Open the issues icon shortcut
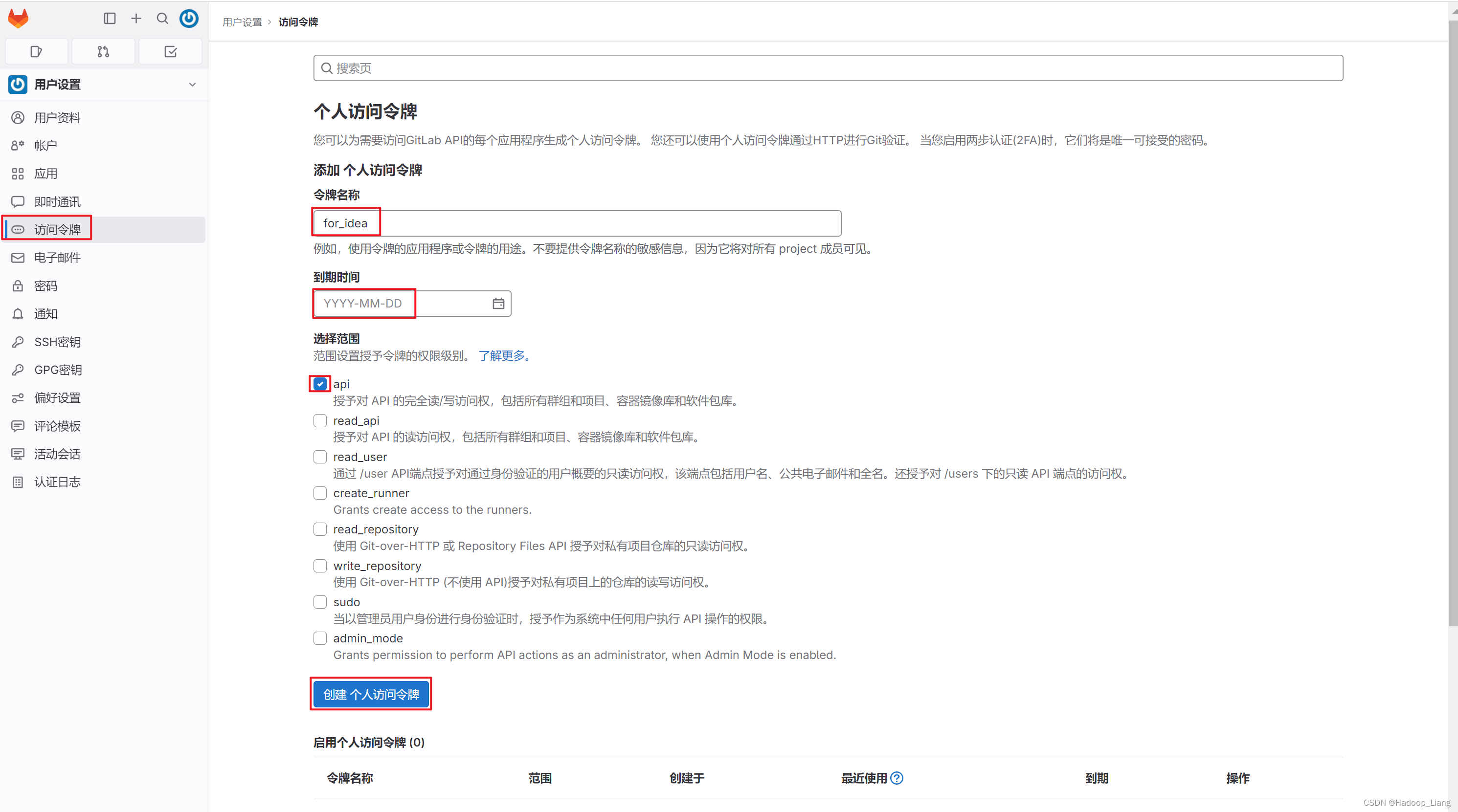This screenshot has width=1458, height=812. tap(36, 51)
